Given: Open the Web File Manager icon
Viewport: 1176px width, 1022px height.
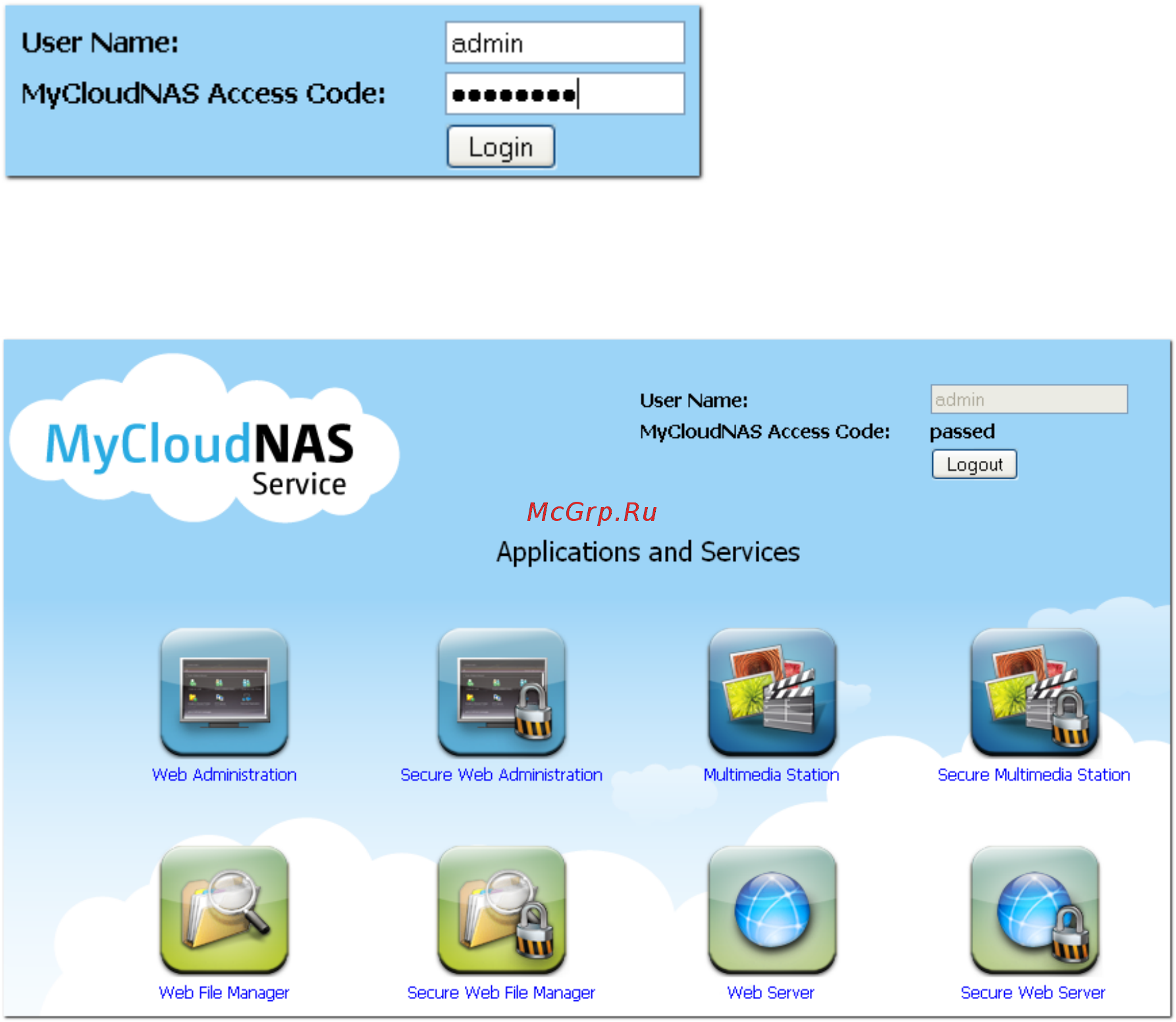Looking at the screenshot, I should click(x=224, y=909).
